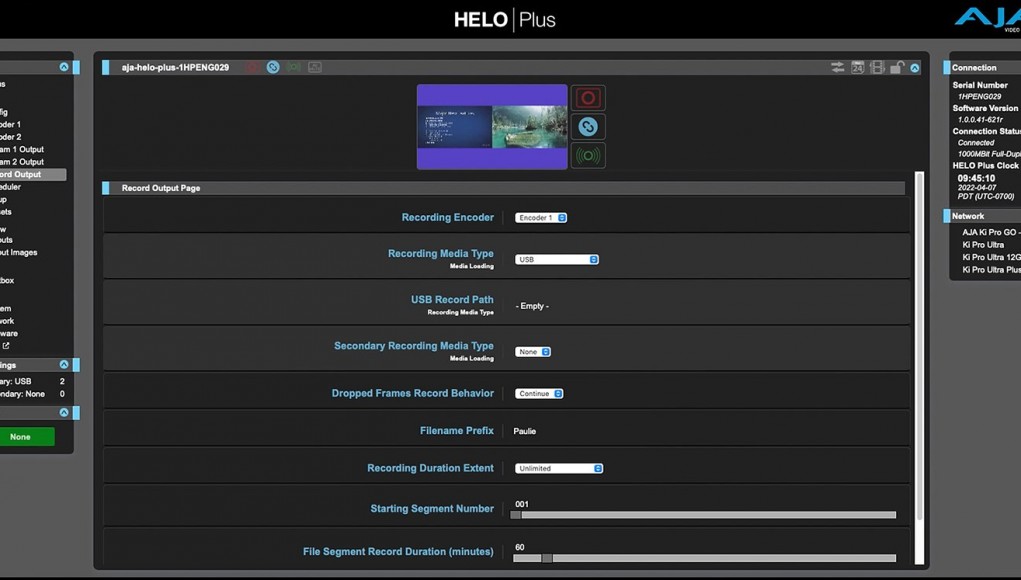The image size is (1021, 580).
Task: Open Encoder 1 page in sidebar
Action: coord(10,124)
